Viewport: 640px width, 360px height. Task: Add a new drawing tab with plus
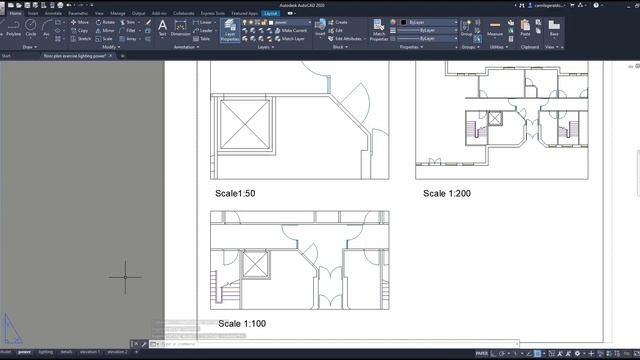(x=122, y=56)
